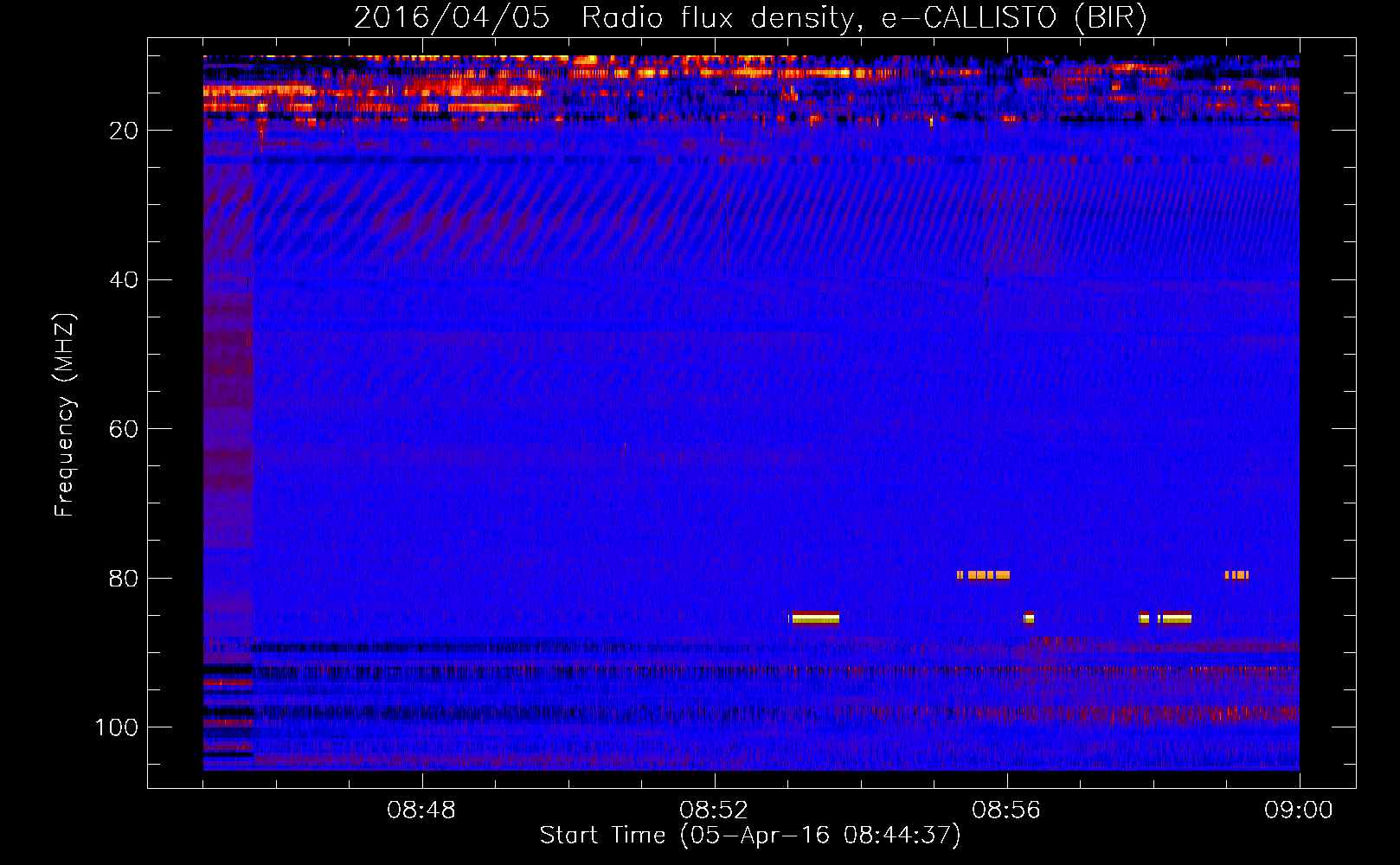
Task: Click the small burst near 85 MHz just after 08:56
Action: click(1029, 618)
